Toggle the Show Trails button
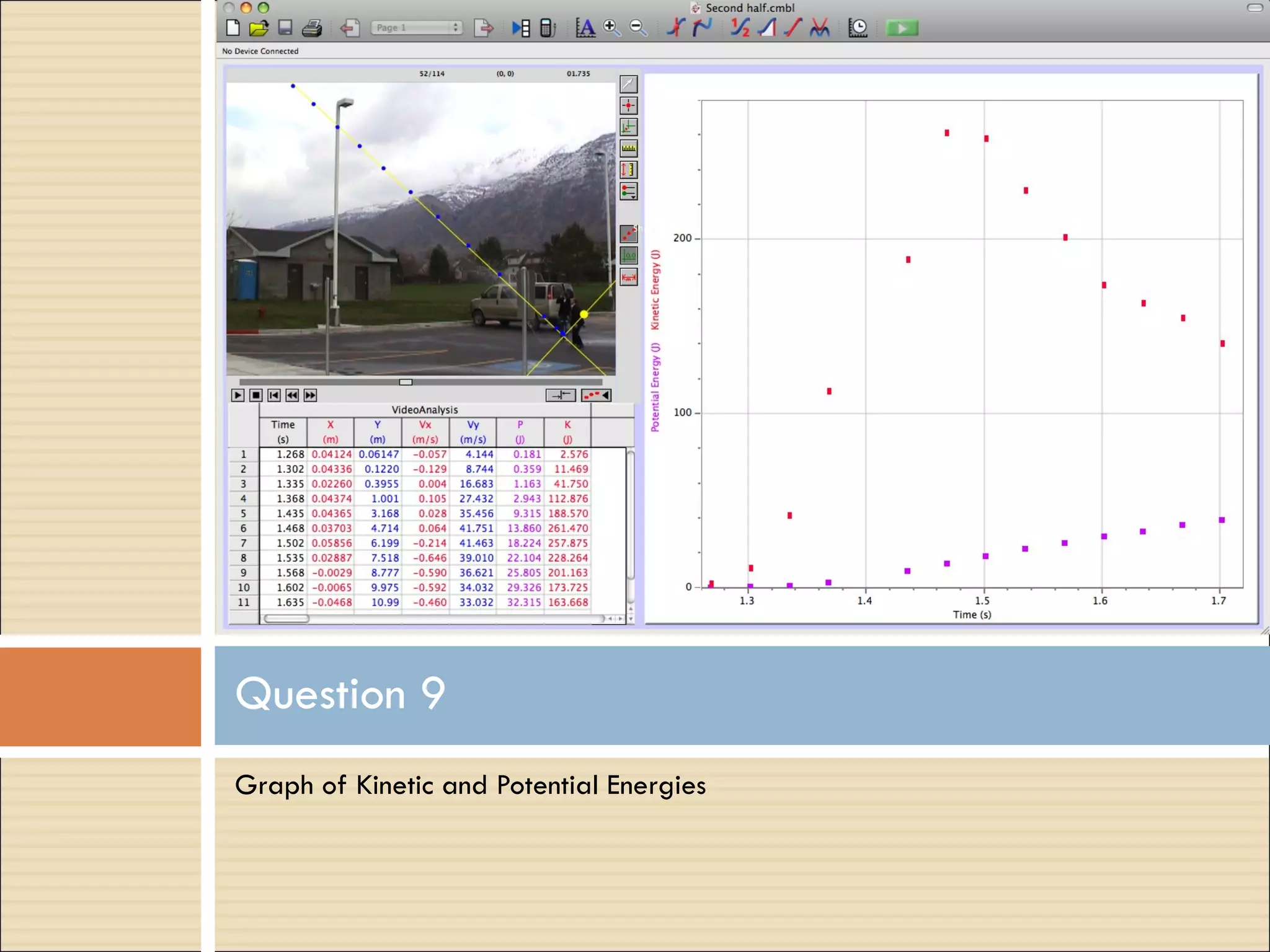The height and width of the screenshot is (952, 1270). tap(628, 234)
